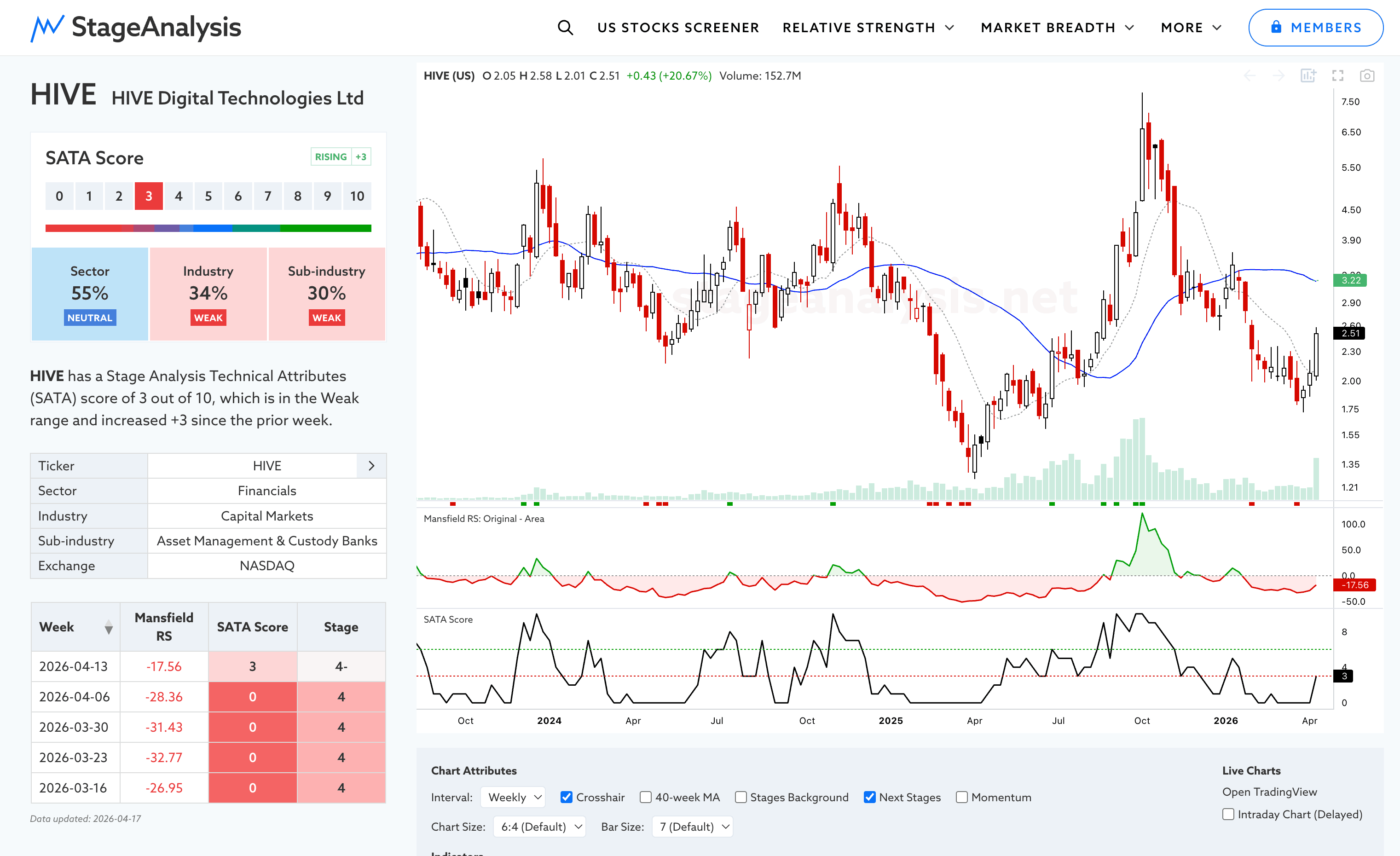1400x856 pixels.
Task: Open the Chart Size dropdown
Action: coord(539,827)
